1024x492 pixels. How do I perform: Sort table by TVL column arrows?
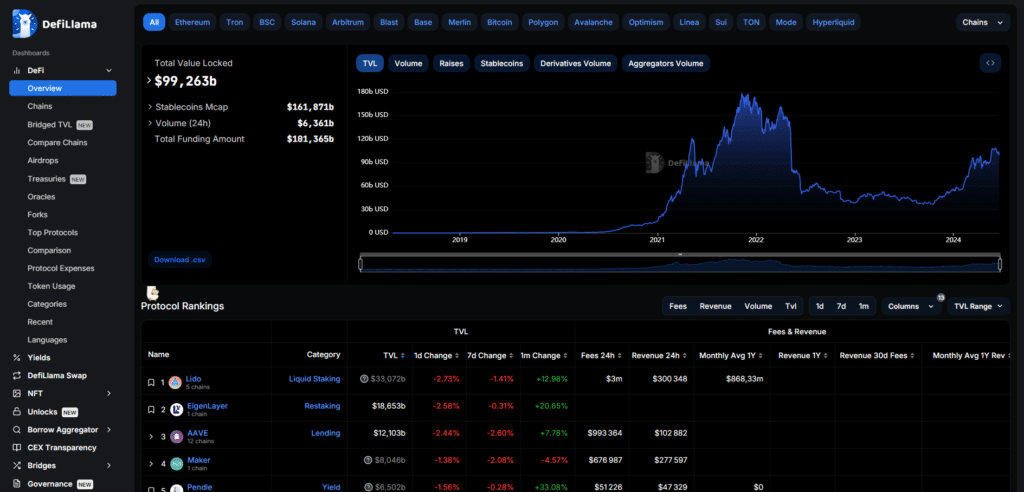(403, 356)
